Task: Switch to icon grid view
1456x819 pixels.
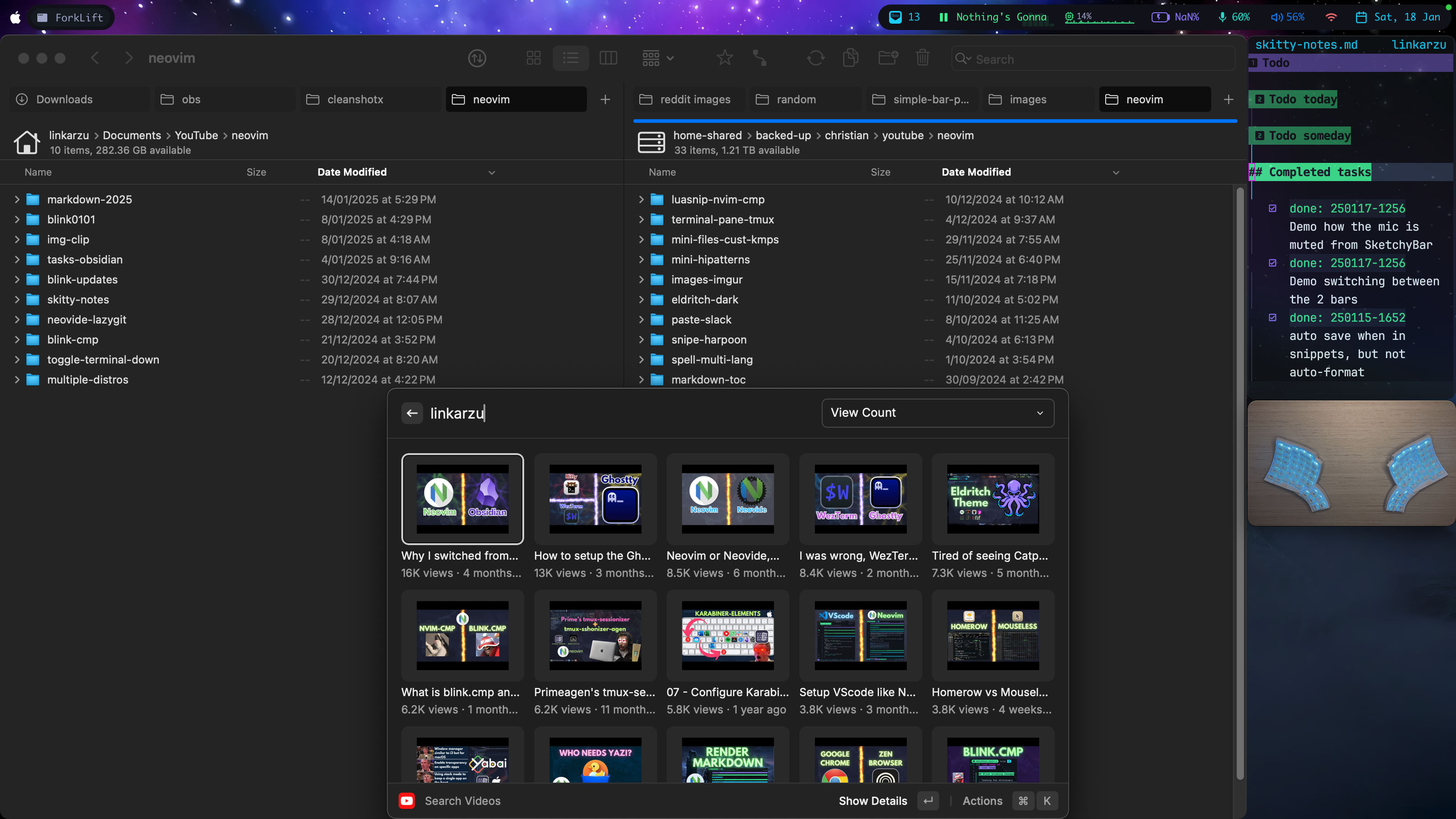Action: (x=534, y=58)
